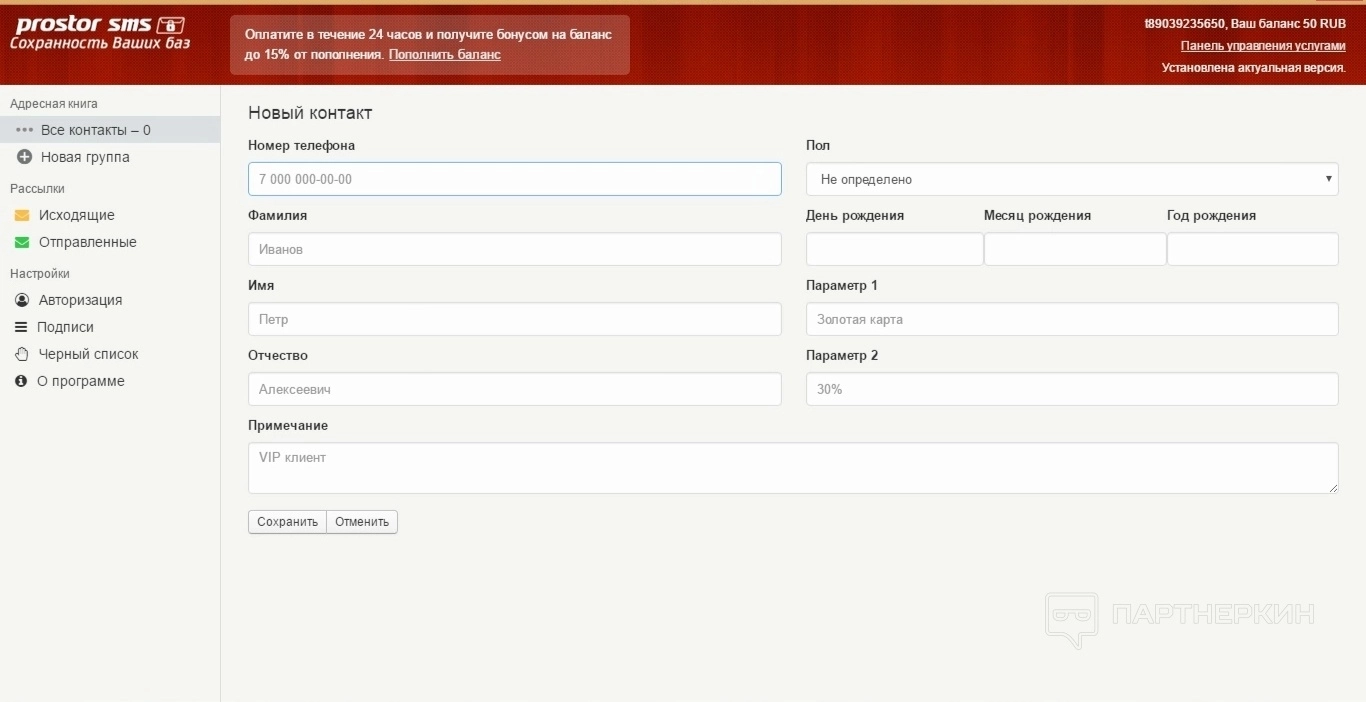Click the Настройки section label
1366x702 pixels.
[40, 274]
